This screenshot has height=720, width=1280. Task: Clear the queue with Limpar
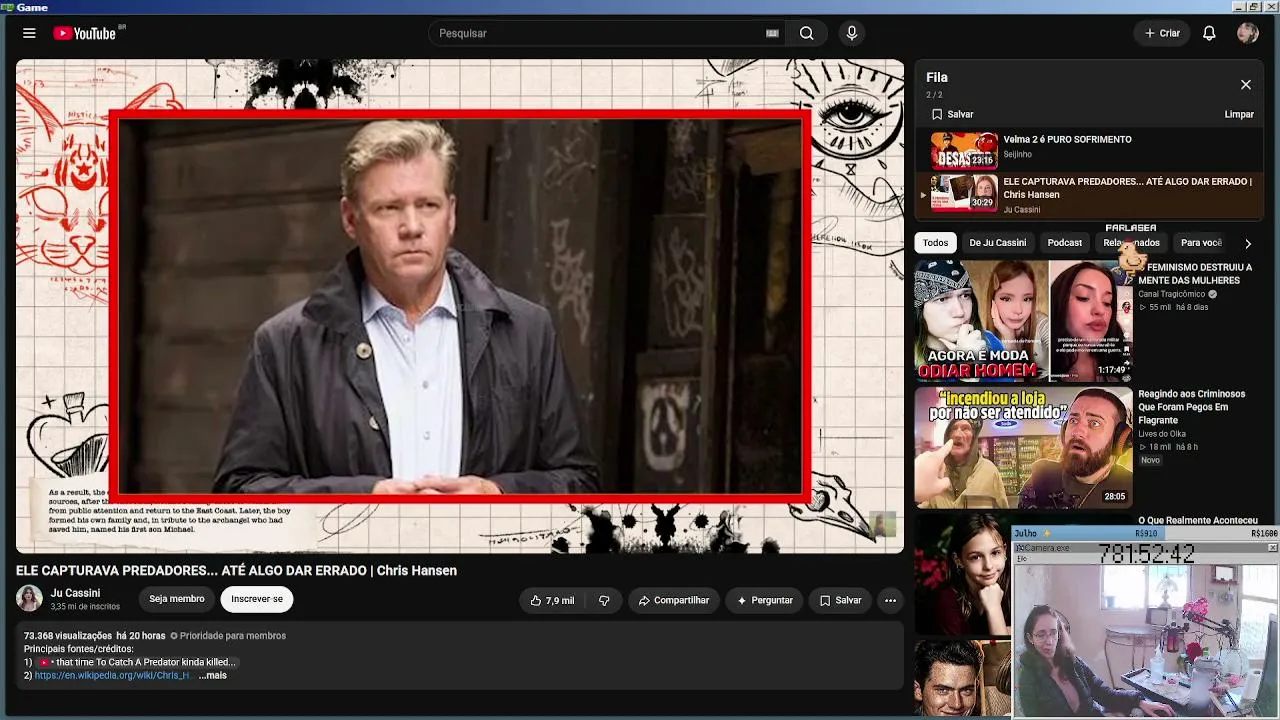click(x=1239, y=114)
